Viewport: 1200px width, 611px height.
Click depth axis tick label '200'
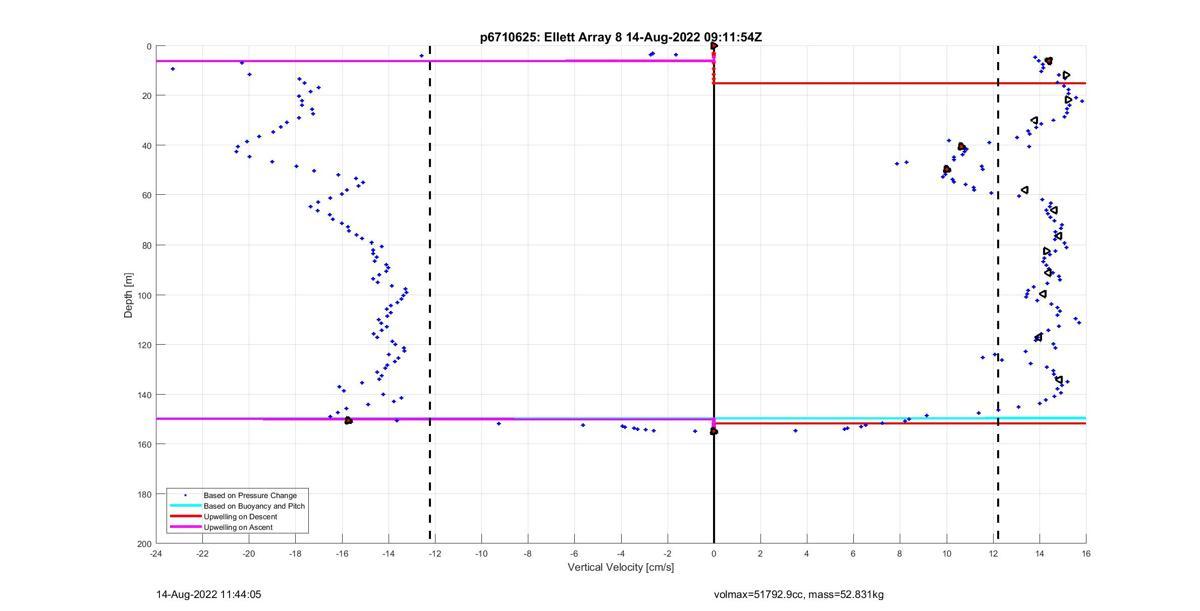[144, 543]
